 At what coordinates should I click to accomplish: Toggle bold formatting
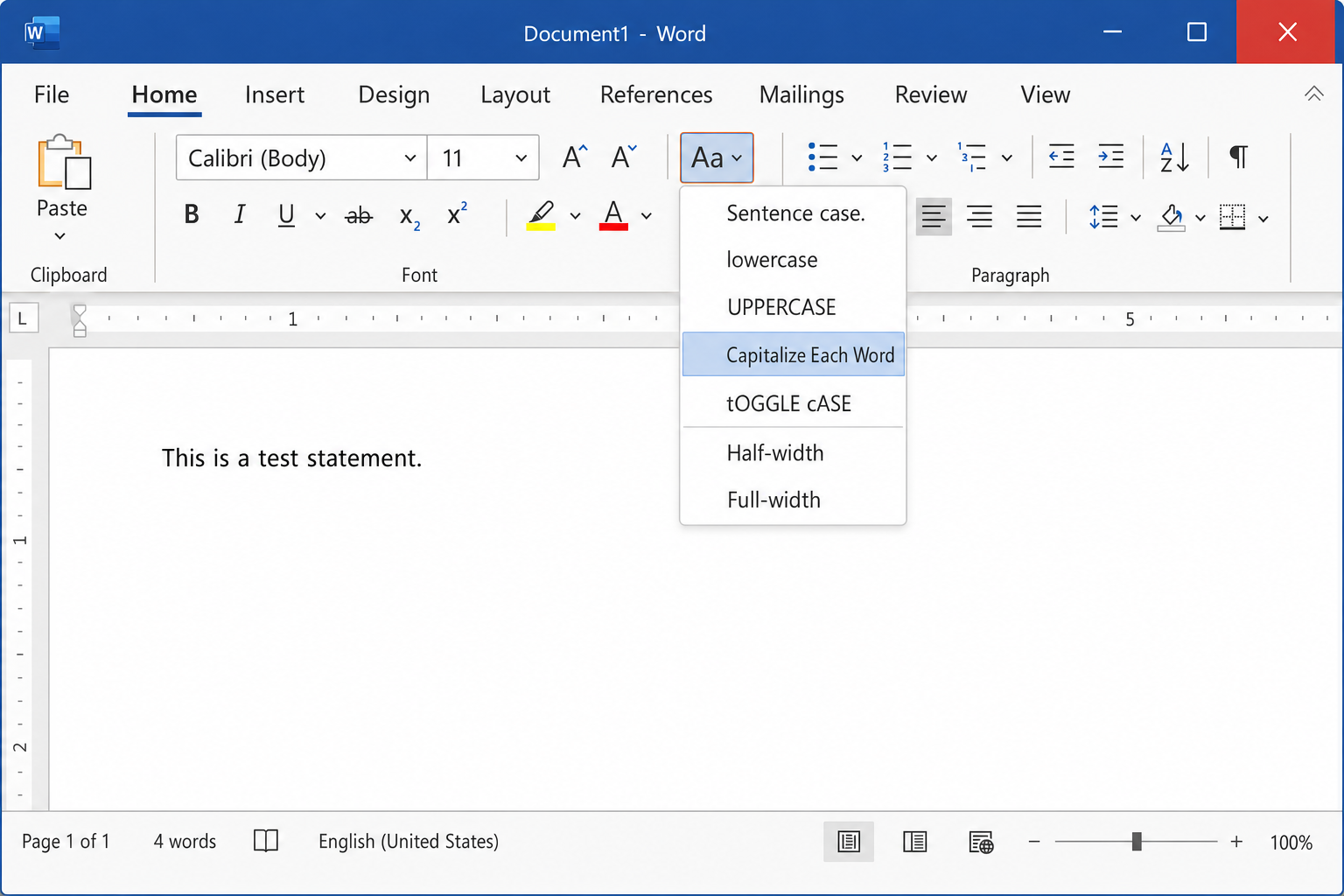[192, 214]
